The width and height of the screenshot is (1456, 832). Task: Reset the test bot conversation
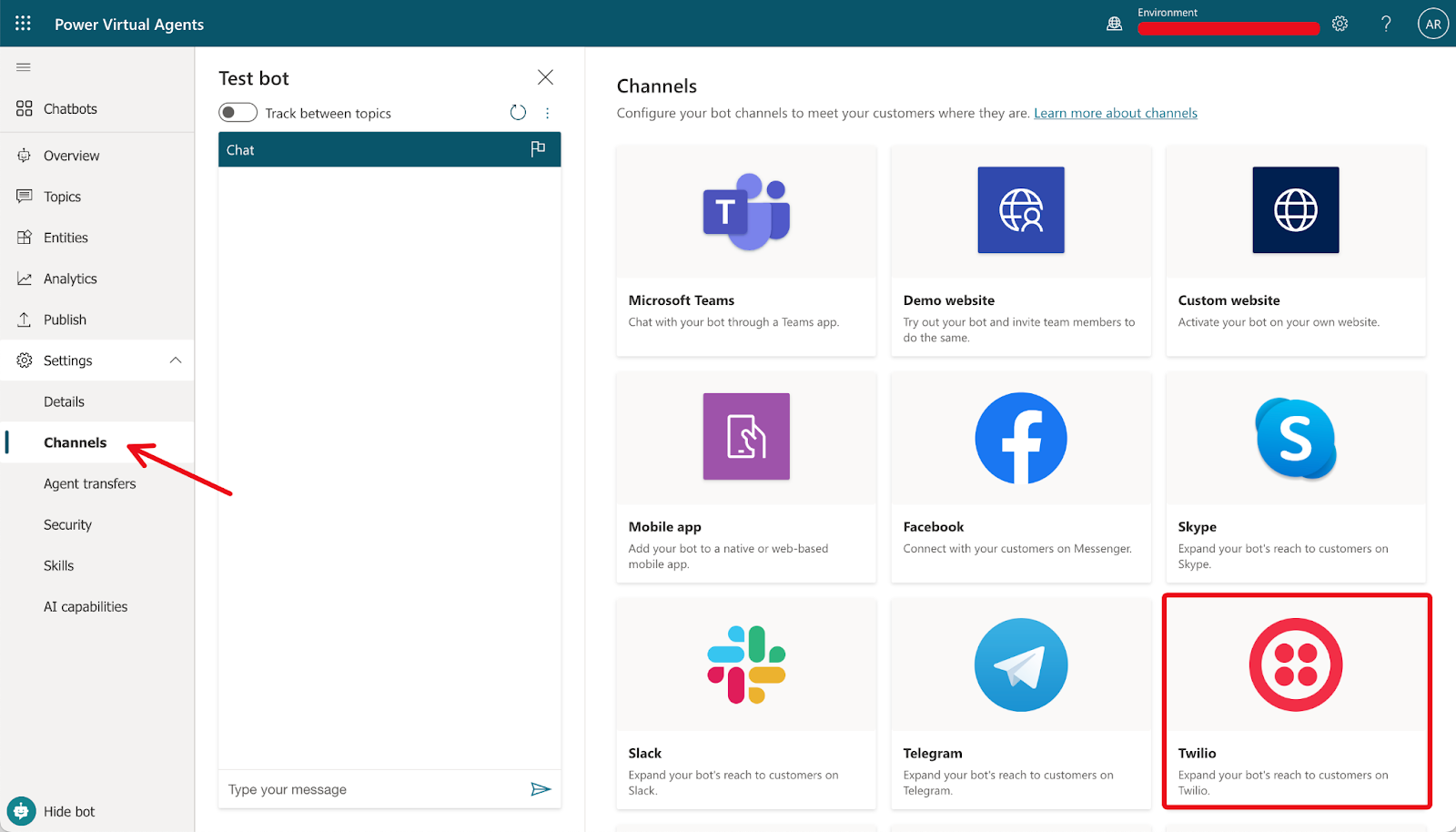(x=518, y=113)
